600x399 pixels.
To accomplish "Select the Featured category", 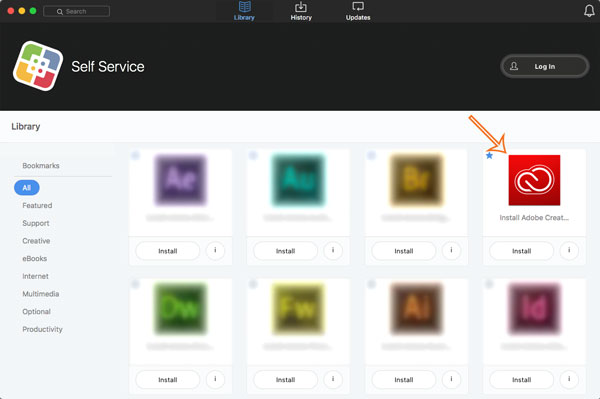I will [x=37, y=205].
